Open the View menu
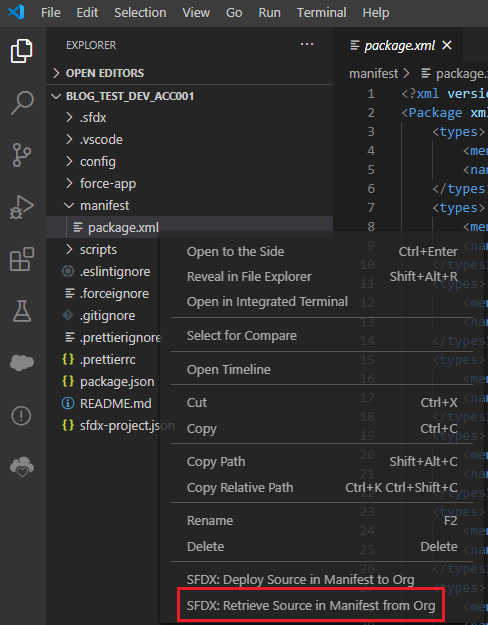Viewport: 488px width, 625px height. 196,13
